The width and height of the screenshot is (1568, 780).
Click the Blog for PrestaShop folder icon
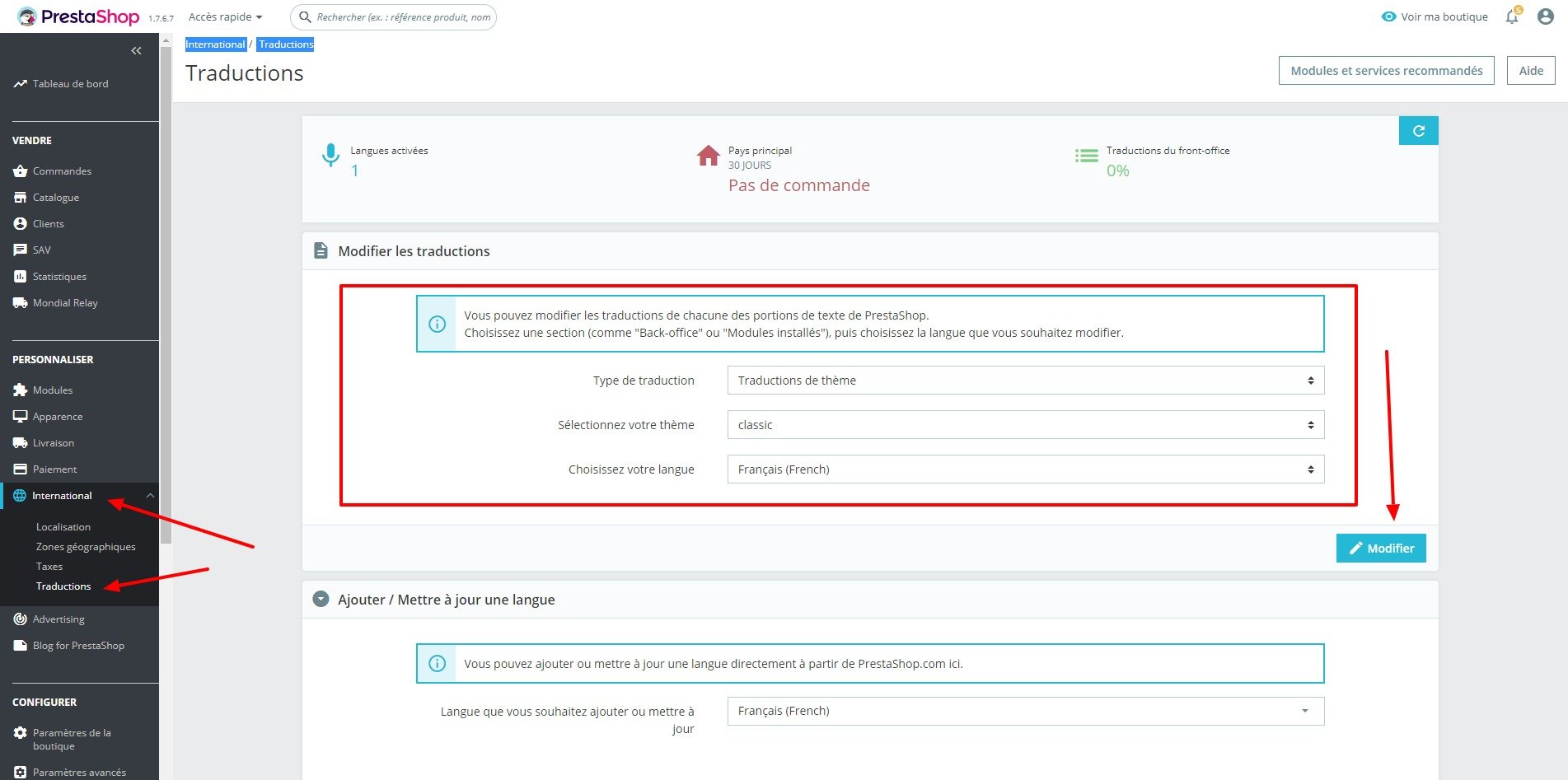21,646
